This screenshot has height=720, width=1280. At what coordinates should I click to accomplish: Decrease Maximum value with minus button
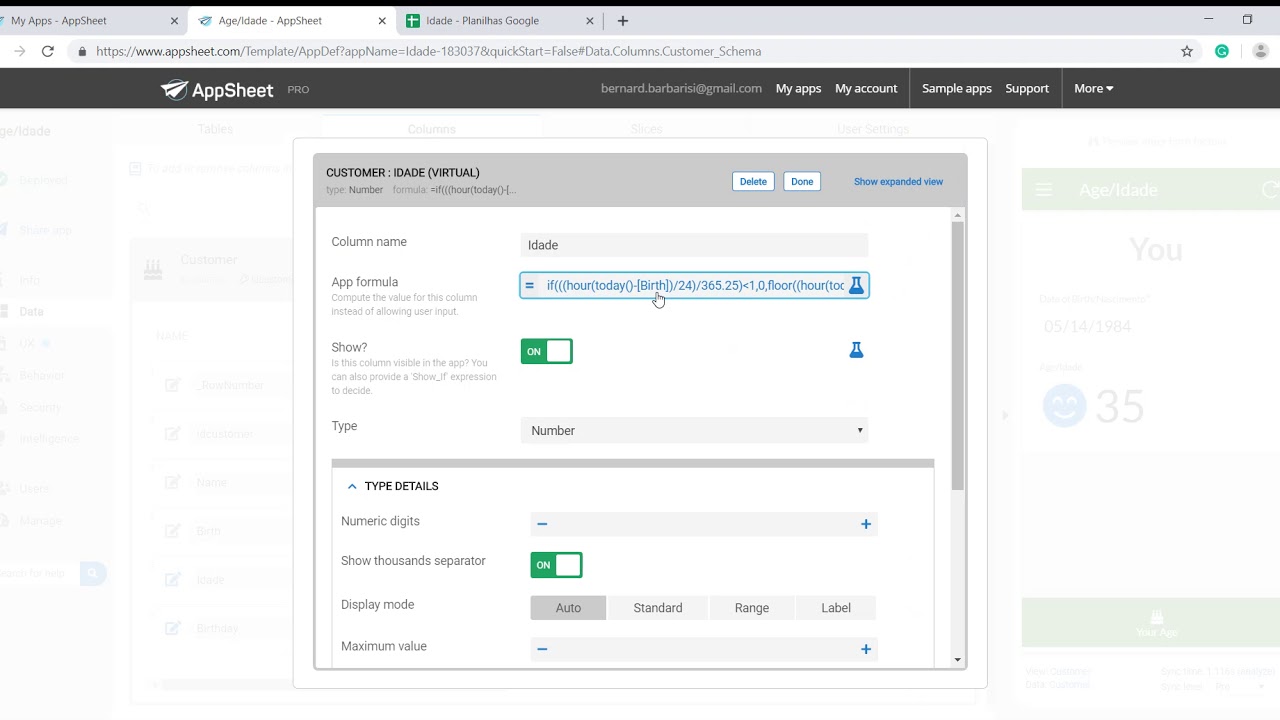[x=542, y=649]
